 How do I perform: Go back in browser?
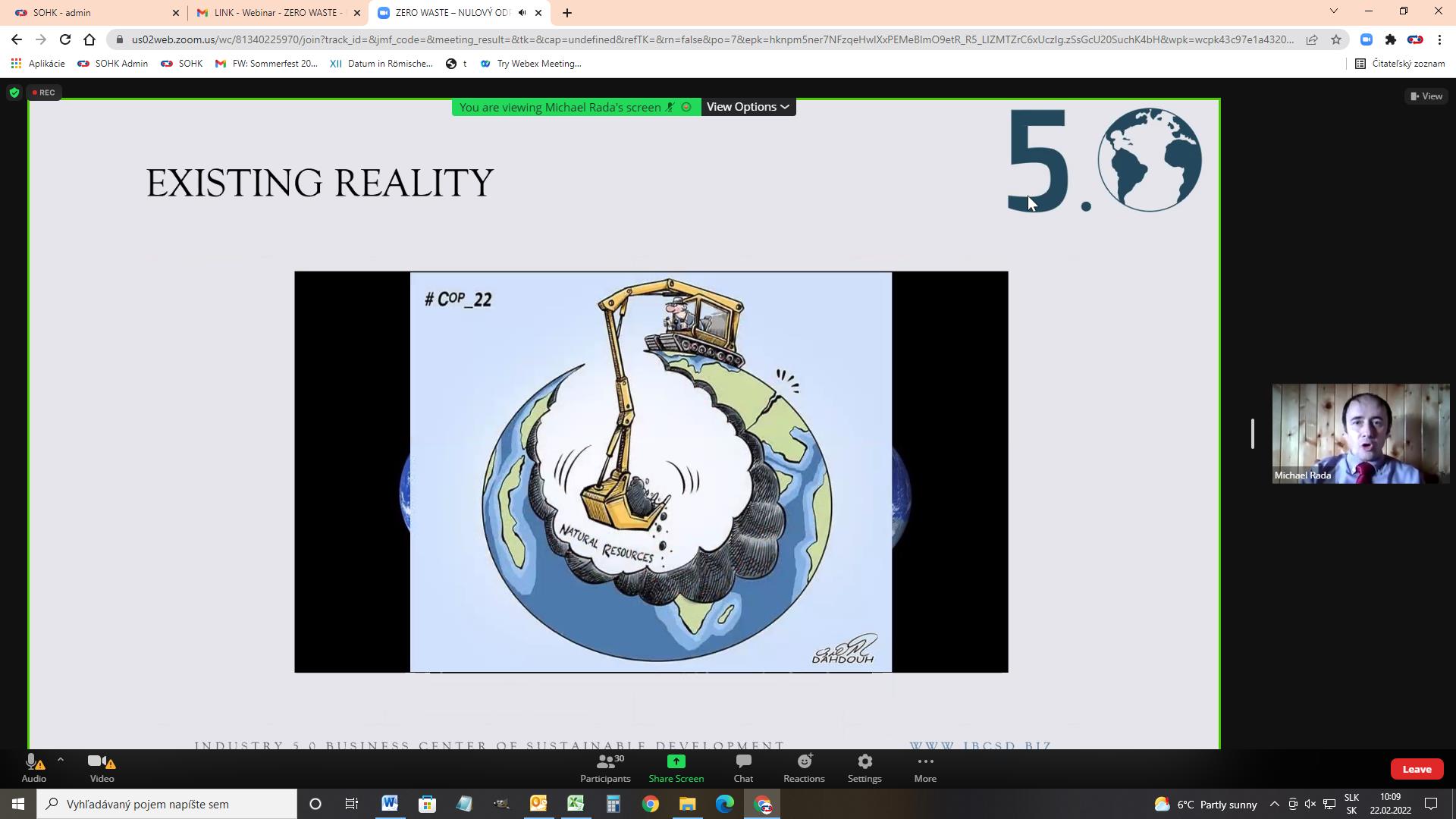click(17, 39)
